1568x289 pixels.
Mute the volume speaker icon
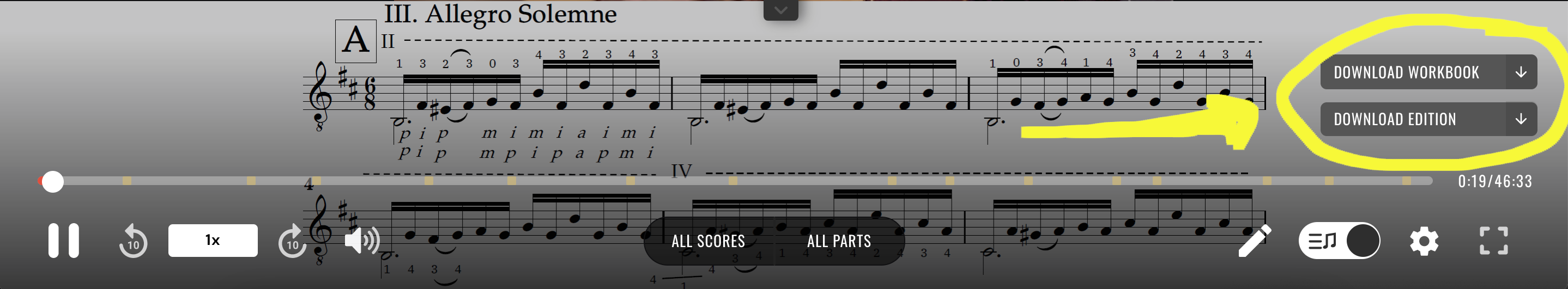pos(362,241)
